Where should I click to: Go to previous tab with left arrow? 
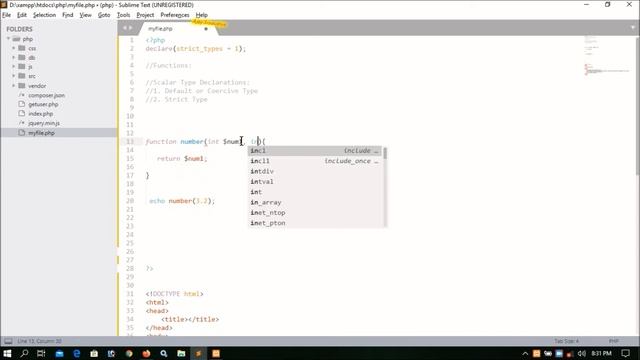pyautogui.click(x=124, y=28)
